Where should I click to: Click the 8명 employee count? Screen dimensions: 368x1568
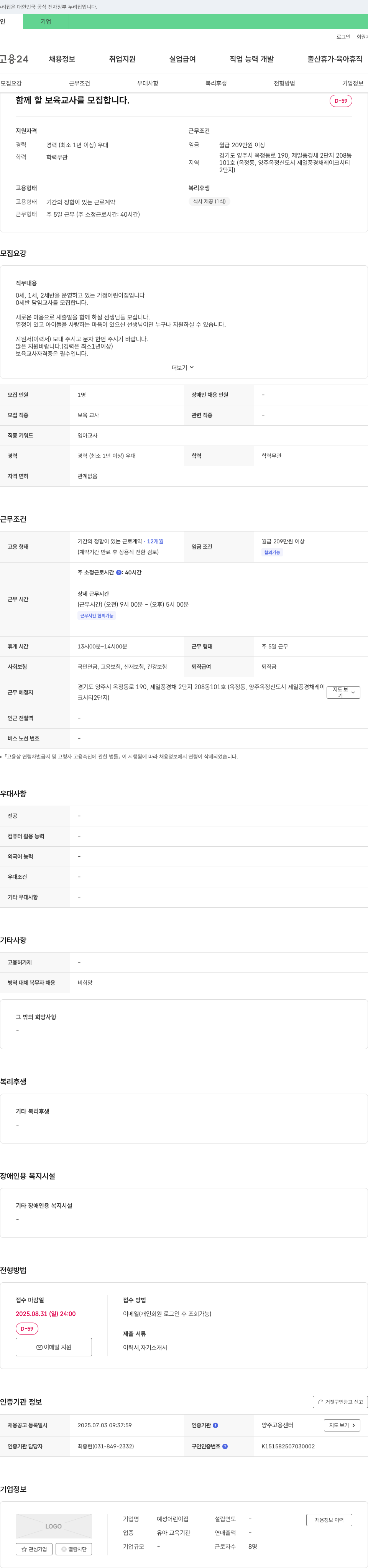coord(253,1547)
